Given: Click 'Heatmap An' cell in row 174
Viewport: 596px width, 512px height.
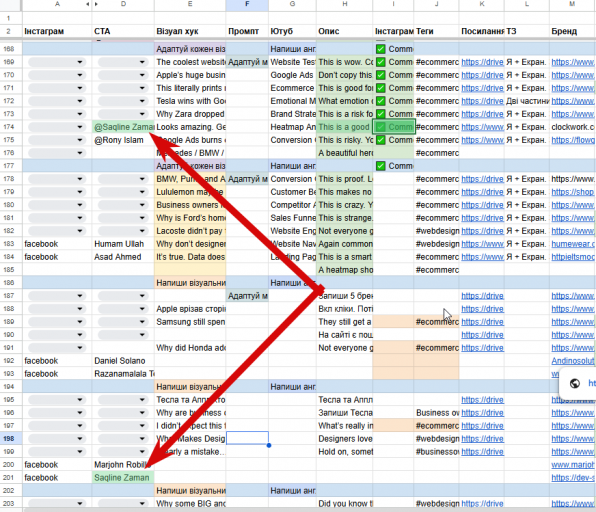Looking at the screenshot, I should point(292,127).
